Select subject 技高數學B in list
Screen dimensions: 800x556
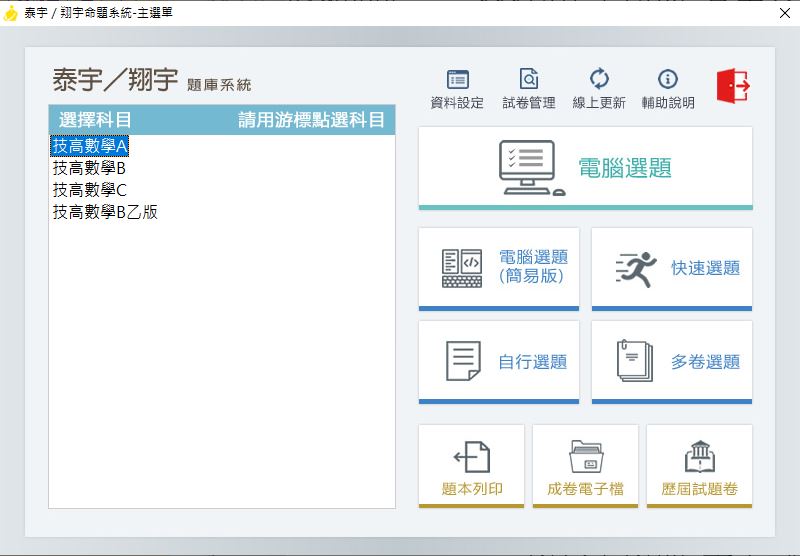click(x=89, y=168)
